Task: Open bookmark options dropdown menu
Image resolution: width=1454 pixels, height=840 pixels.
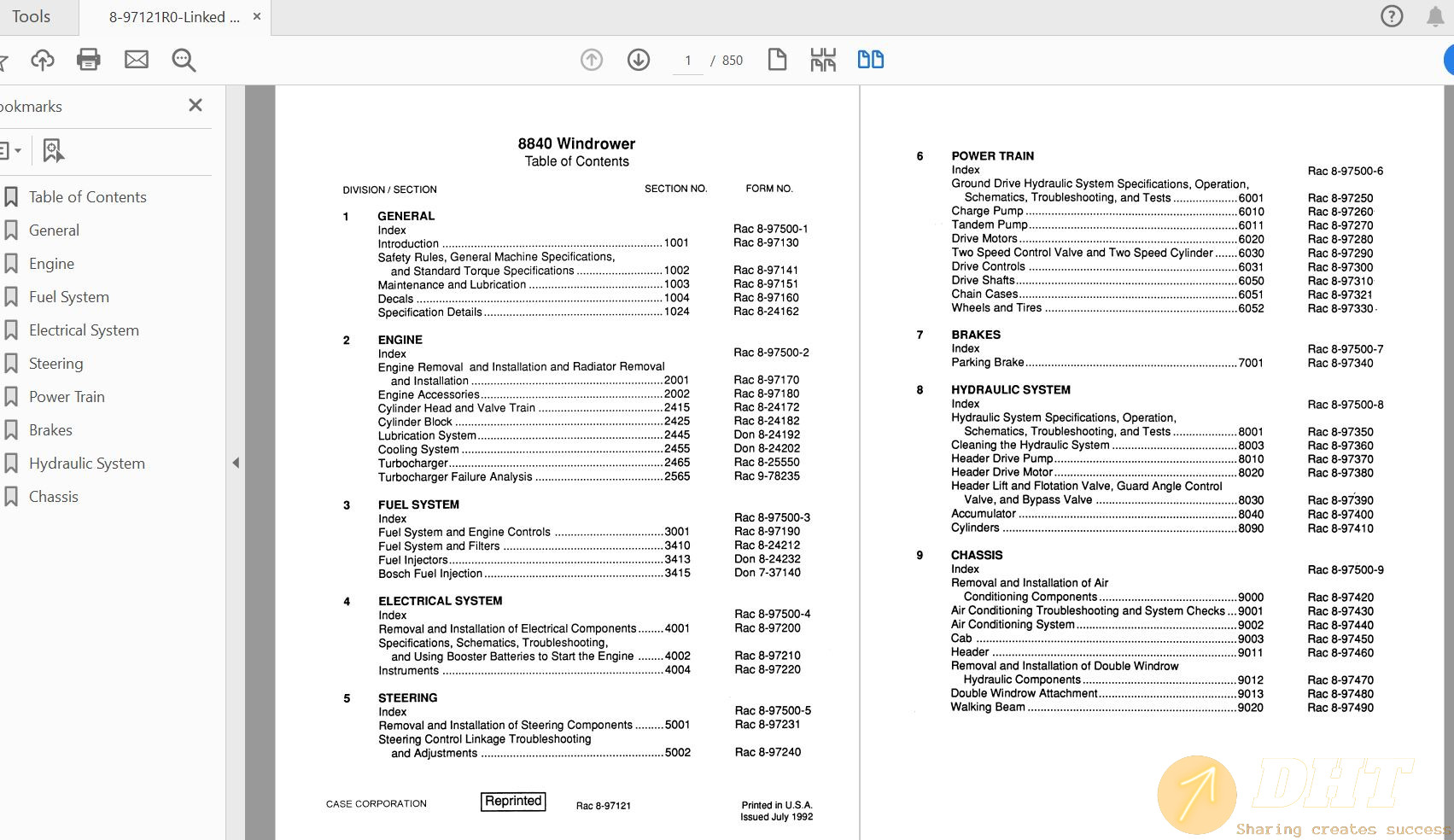Action: [10, 151]
